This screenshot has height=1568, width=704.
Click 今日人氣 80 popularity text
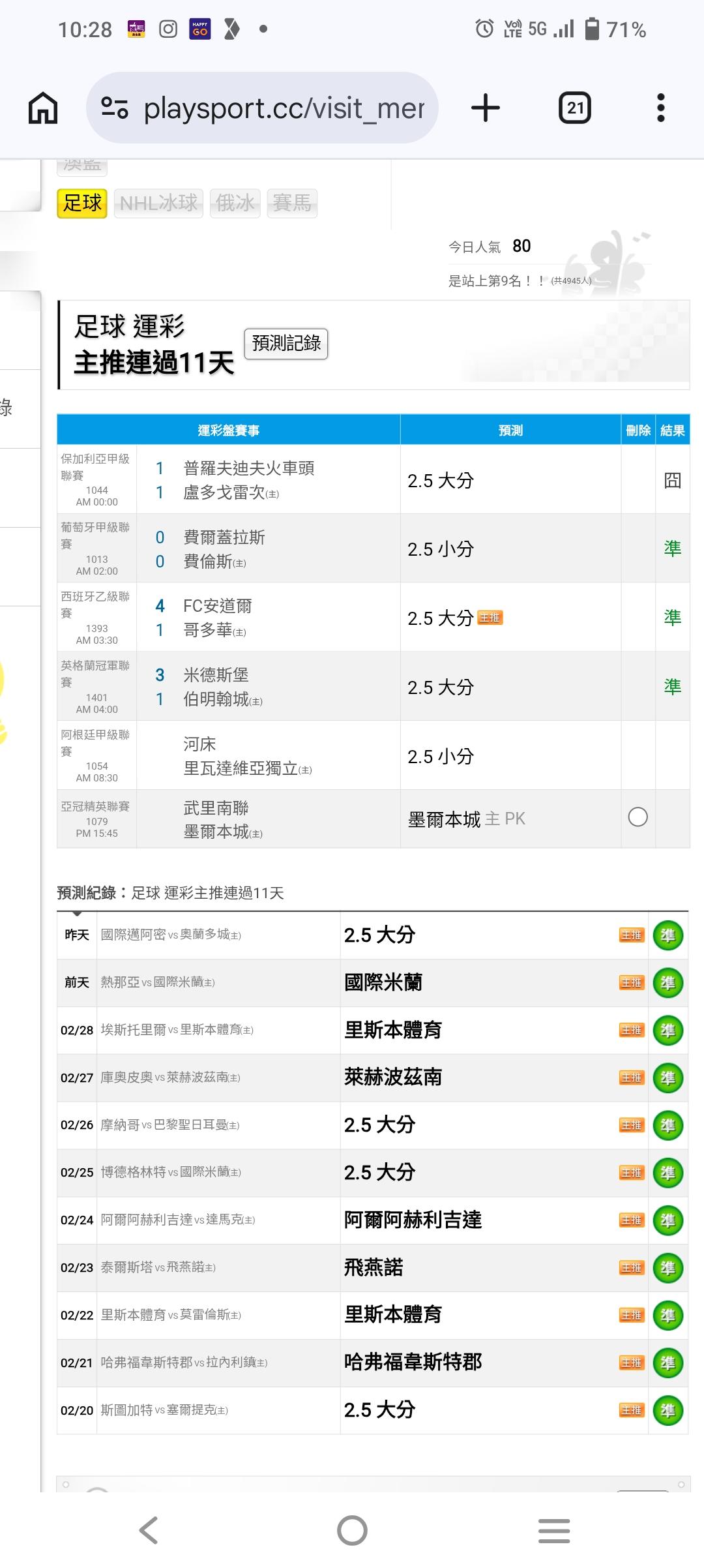[x=490, y=246]
